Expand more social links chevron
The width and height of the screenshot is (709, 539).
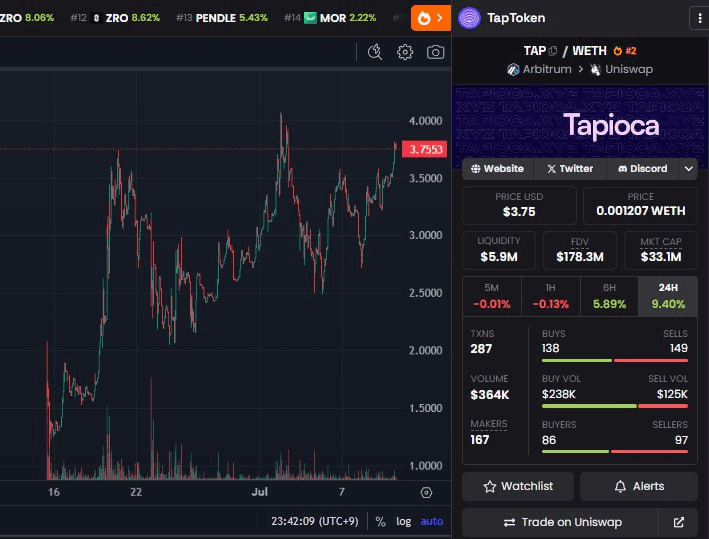[x=688, y=169]
